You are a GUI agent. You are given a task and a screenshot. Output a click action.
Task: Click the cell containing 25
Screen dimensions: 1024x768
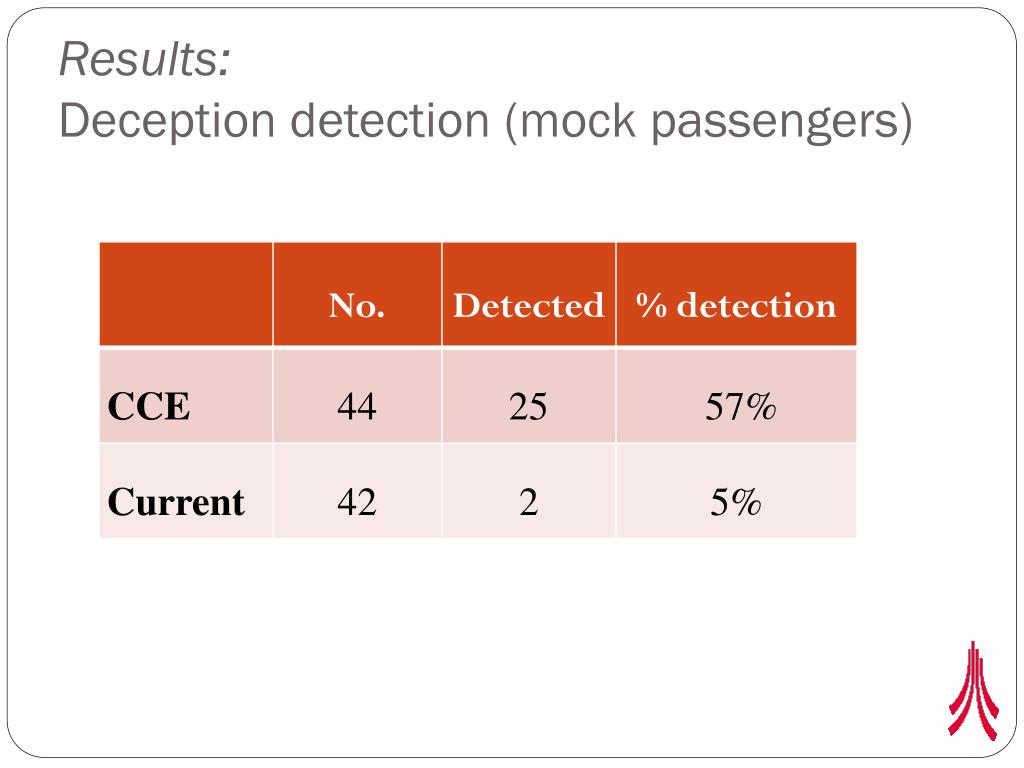pyautogui.click(x=529, y=396)
